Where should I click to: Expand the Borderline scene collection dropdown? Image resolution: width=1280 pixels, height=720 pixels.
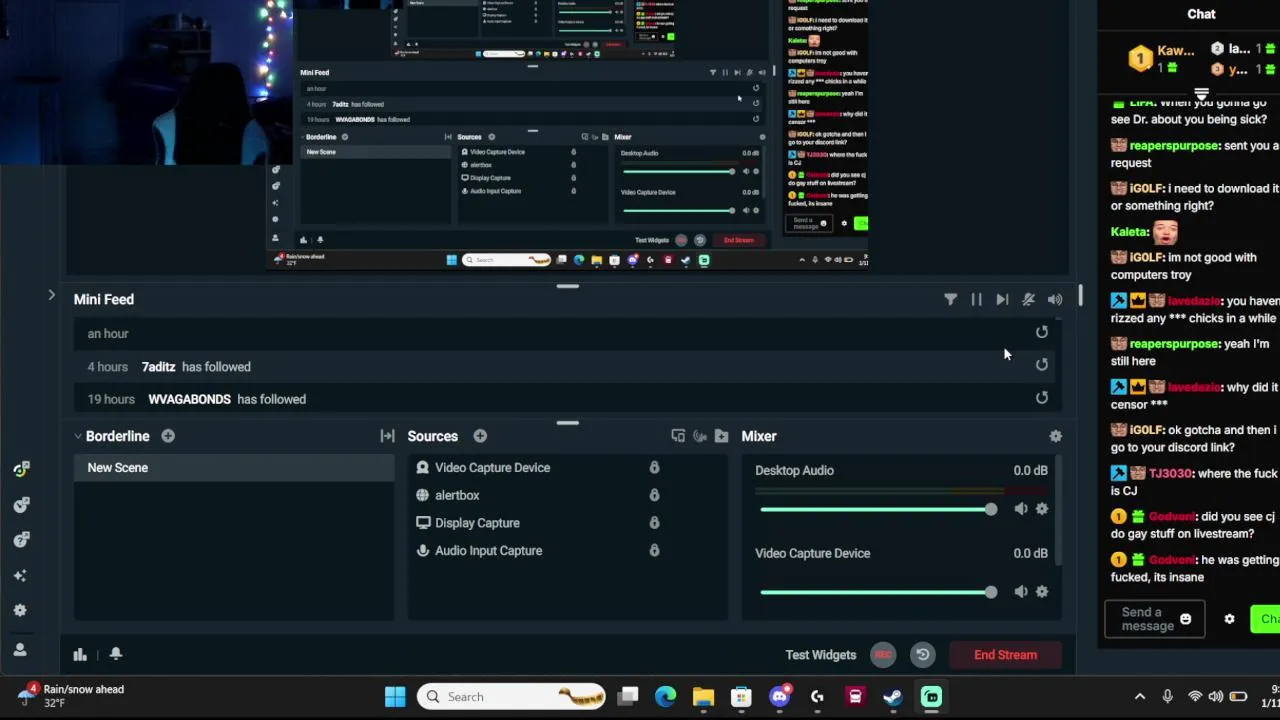(77, 436)
